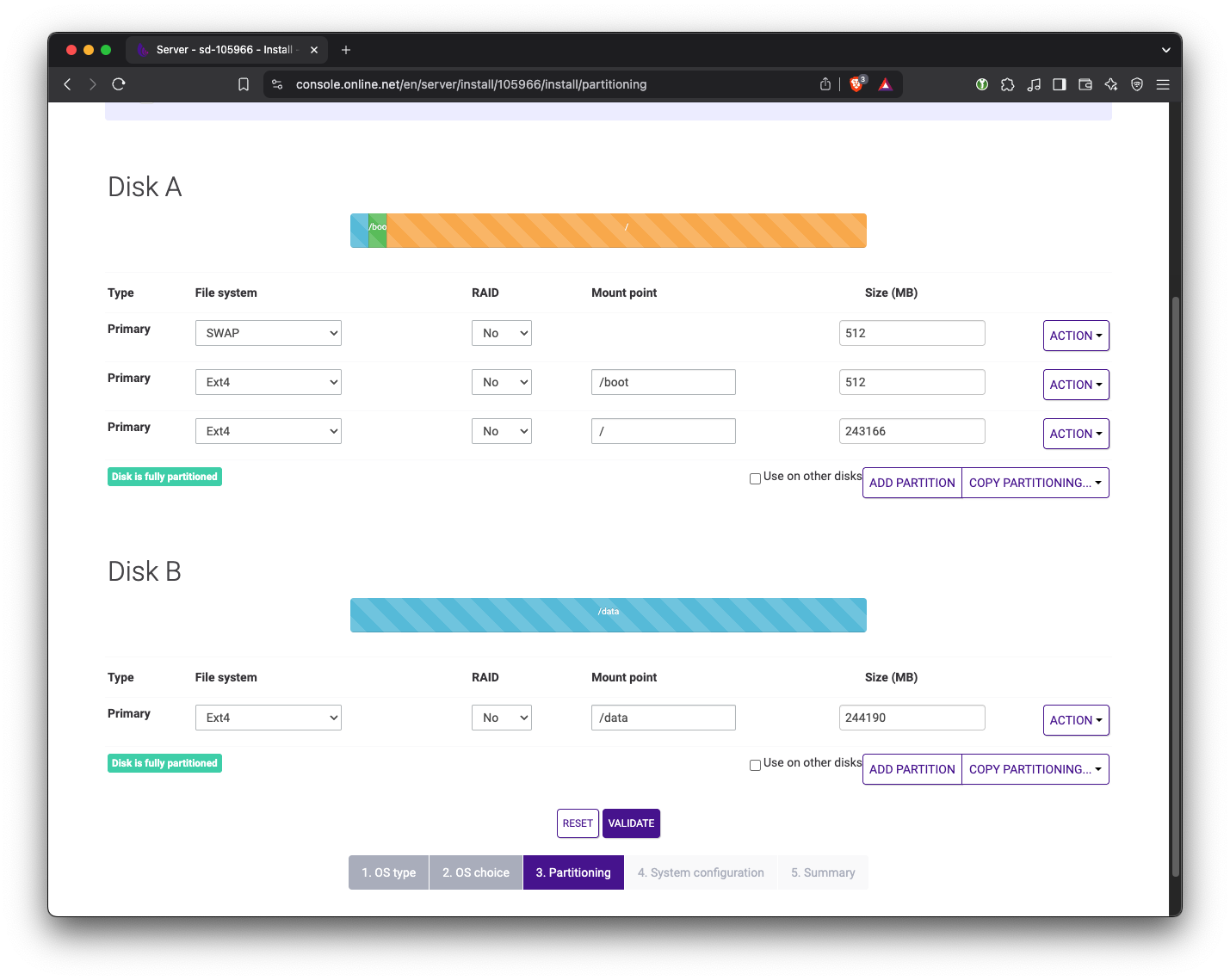Open the browser extensions puzzle icon

click(1008, 84)
